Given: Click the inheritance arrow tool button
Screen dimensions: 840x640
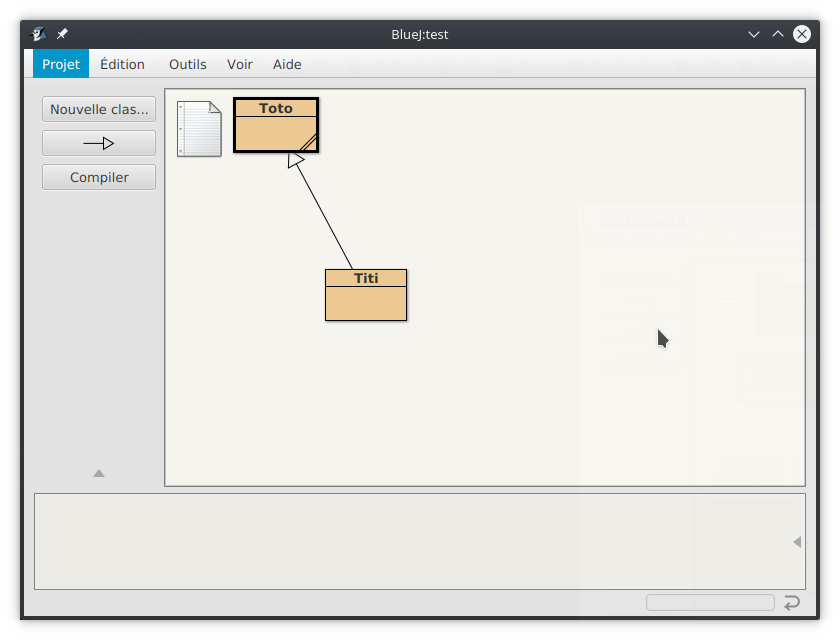Looking at the screenshot, I should pyautogui.click(x=99, y=143).
